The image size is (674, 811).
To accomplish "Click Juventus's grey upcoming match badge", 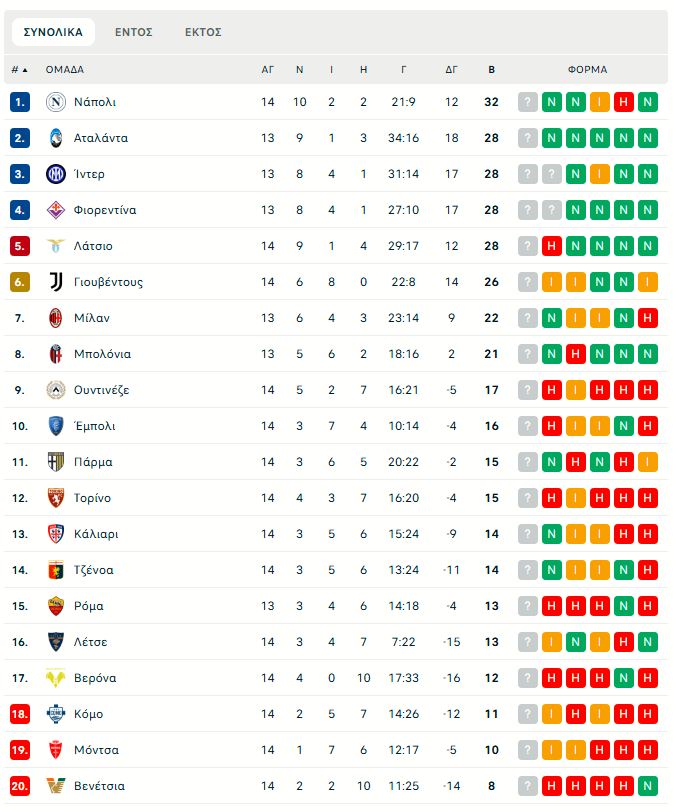I will [x=528, y=282].
